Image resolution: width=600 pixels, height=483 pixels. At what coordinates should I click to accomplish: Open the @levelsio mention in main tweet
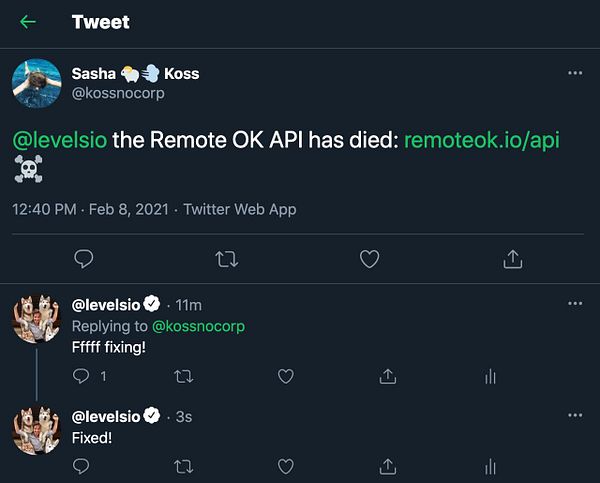(59, 140)
